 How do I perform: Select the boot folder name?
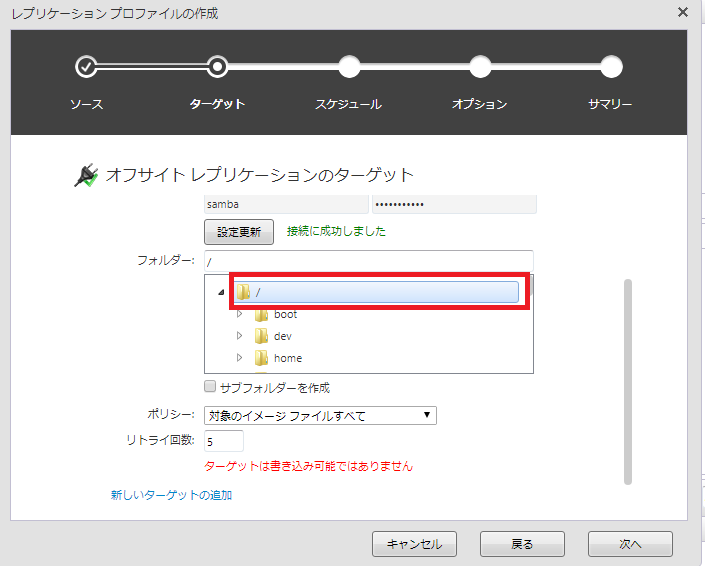point(286,314)
